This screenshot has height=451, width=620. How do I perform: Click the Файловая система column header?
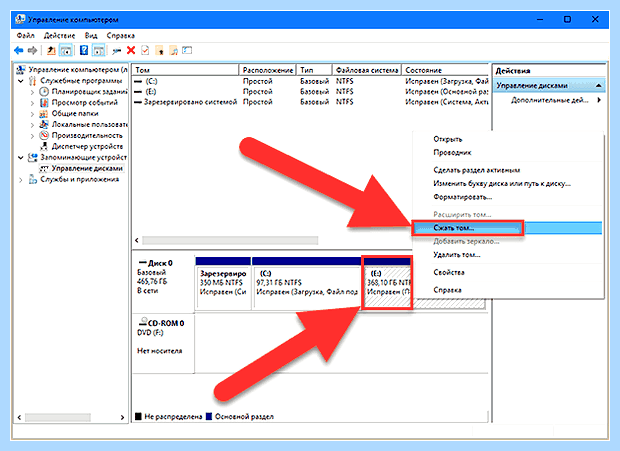(367, 70)
